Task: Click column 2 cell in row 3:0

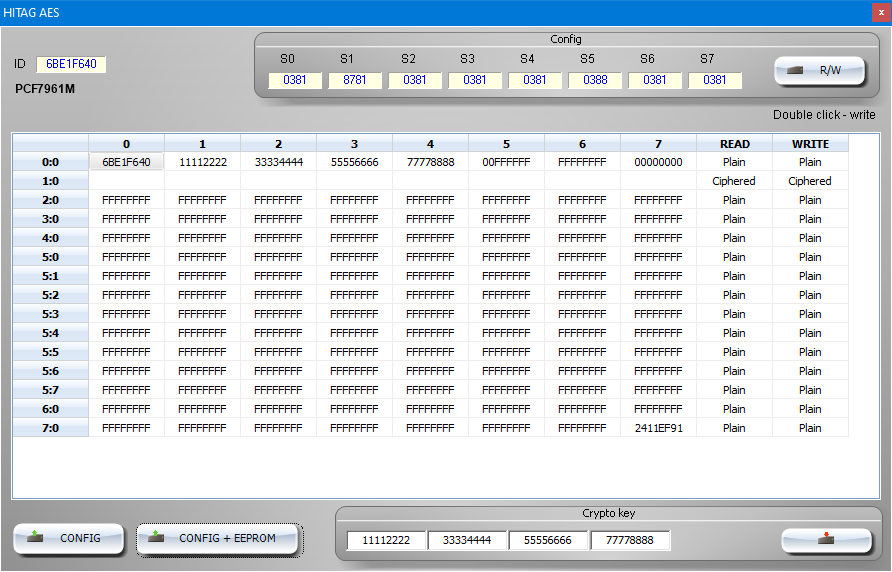Action: tap(279, 219)
